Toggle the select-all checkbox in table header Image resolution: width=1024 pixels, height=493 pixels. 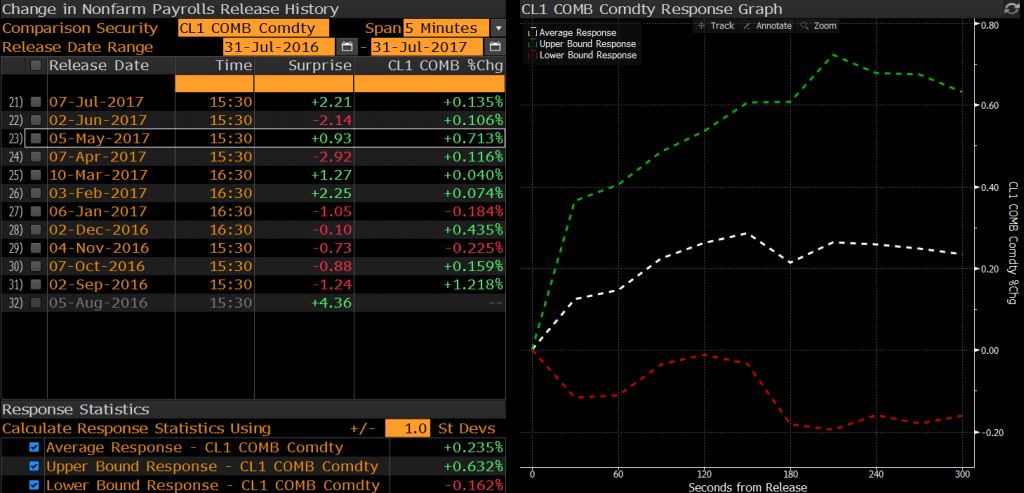[x=36, y=65]
